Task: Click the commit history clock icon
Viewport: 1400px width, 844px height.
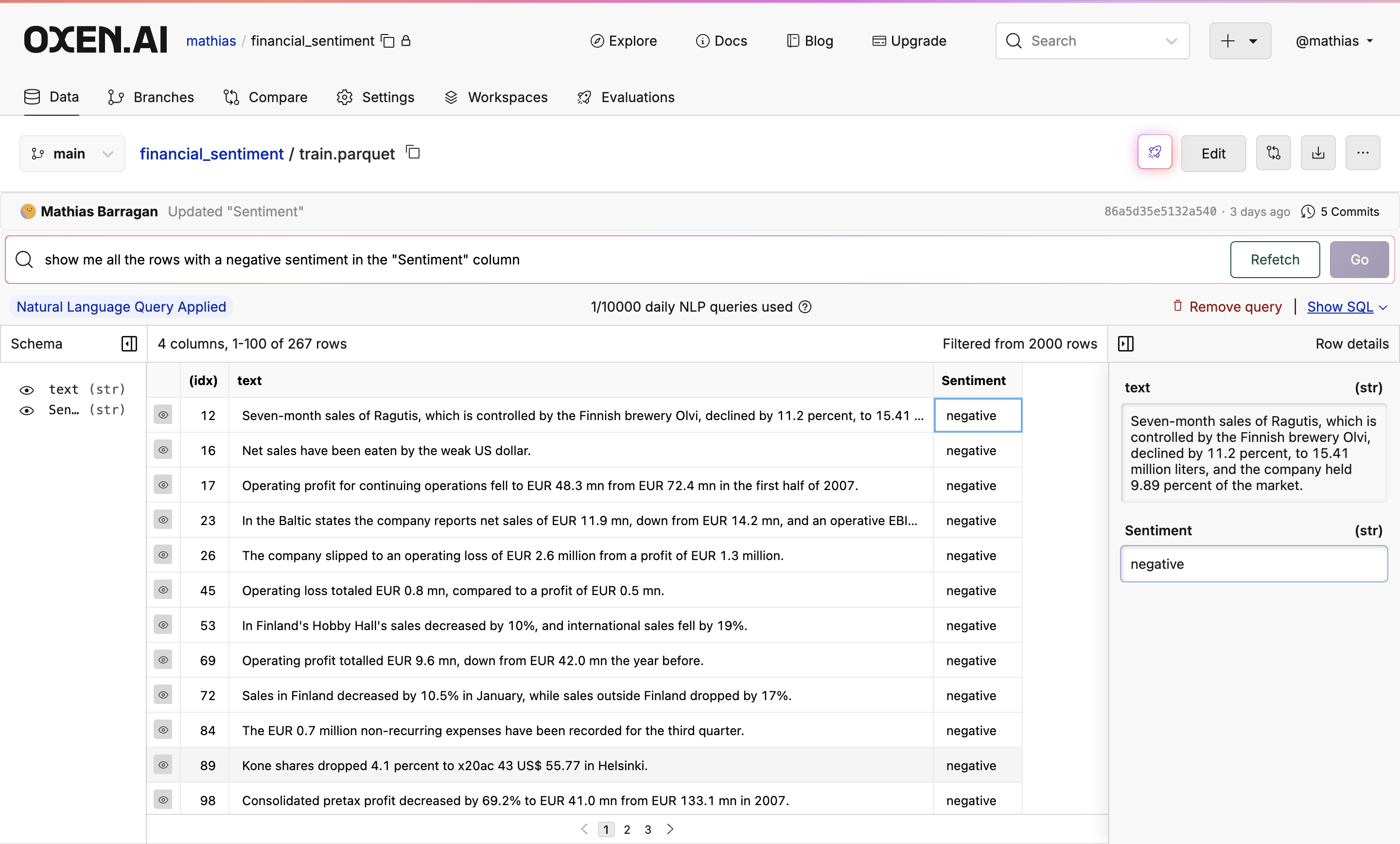Action: [x=1309, y=211]
